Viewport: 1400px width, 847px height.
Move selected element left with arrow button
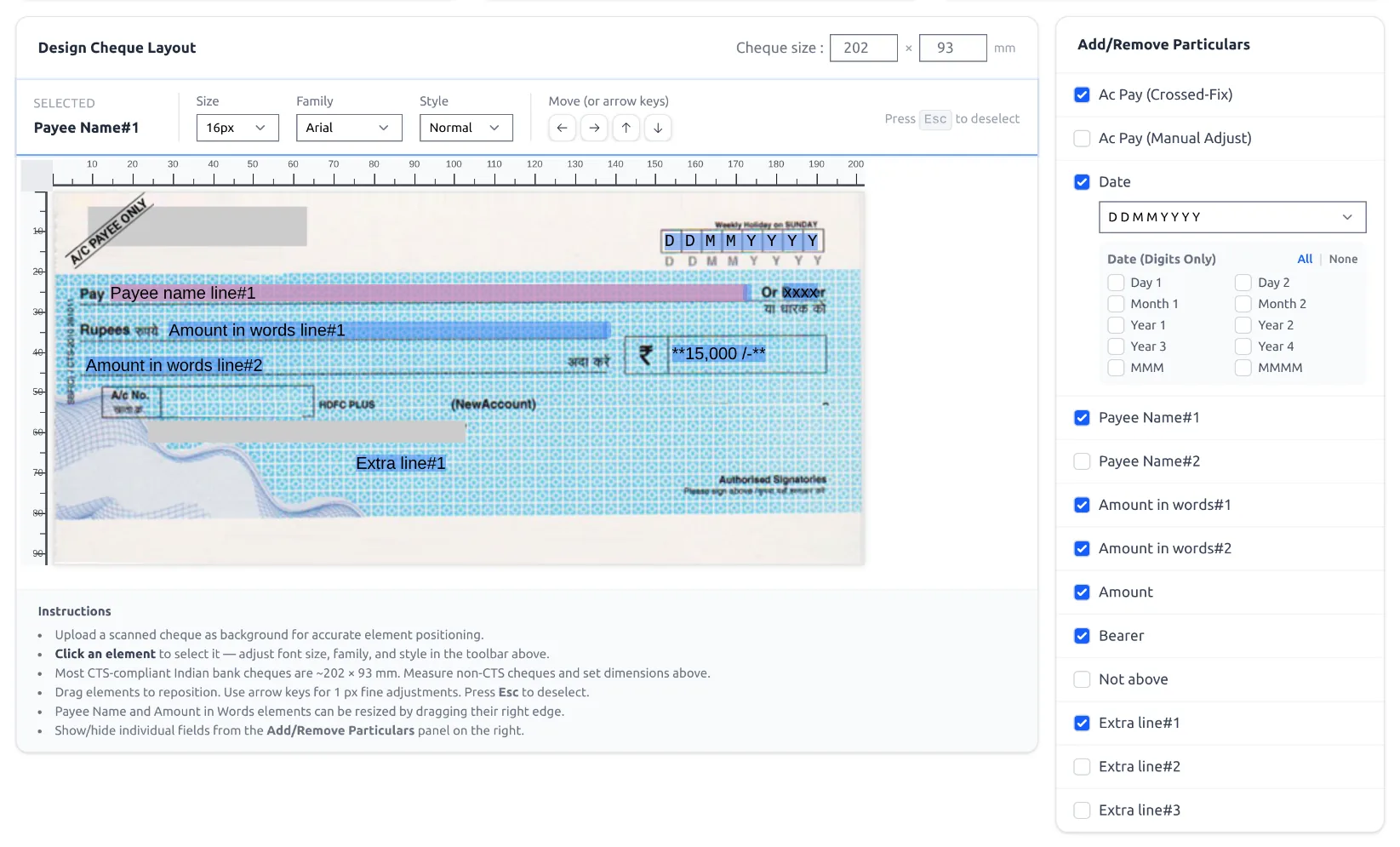click(562, 128)
